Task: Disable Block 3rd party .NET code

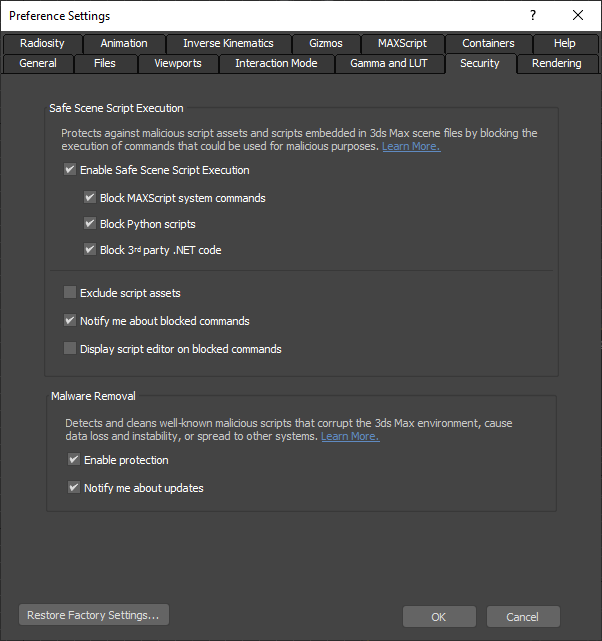Action: 90,250
